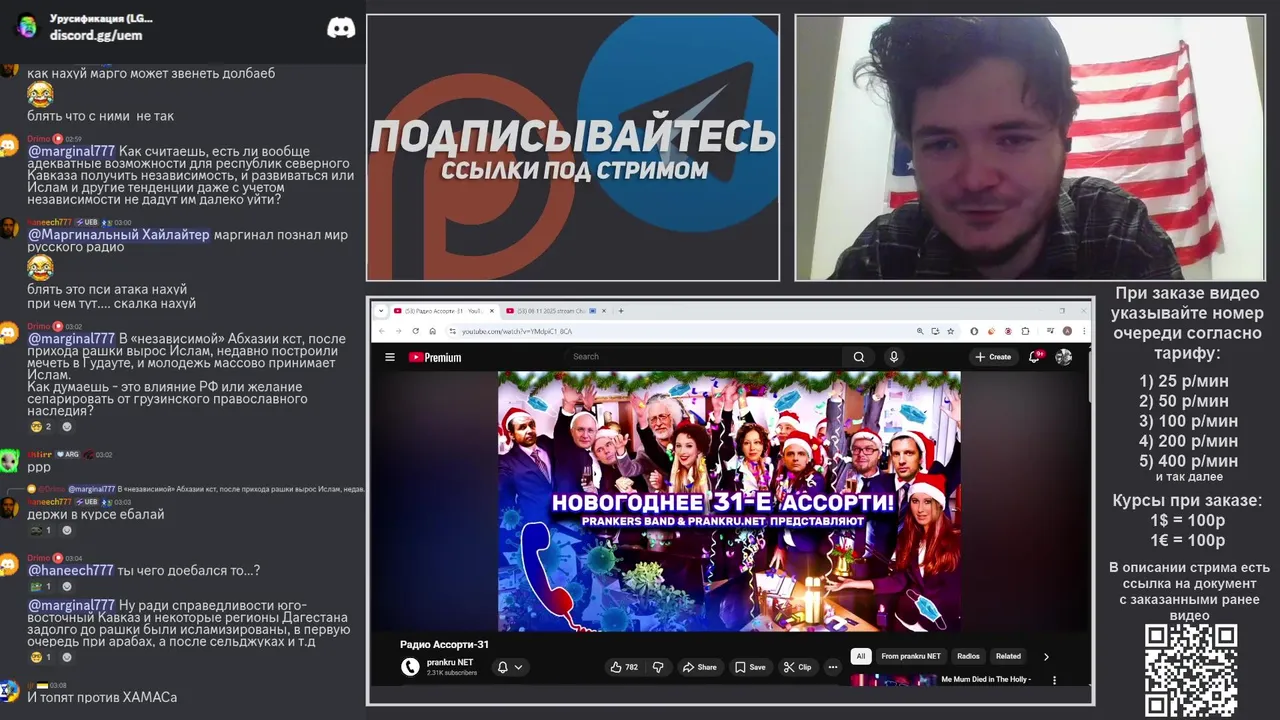Viewport: 1280px width, 720px height.
Task: Like the Радио Ассорти-31 video
Action: coord(624,667)
